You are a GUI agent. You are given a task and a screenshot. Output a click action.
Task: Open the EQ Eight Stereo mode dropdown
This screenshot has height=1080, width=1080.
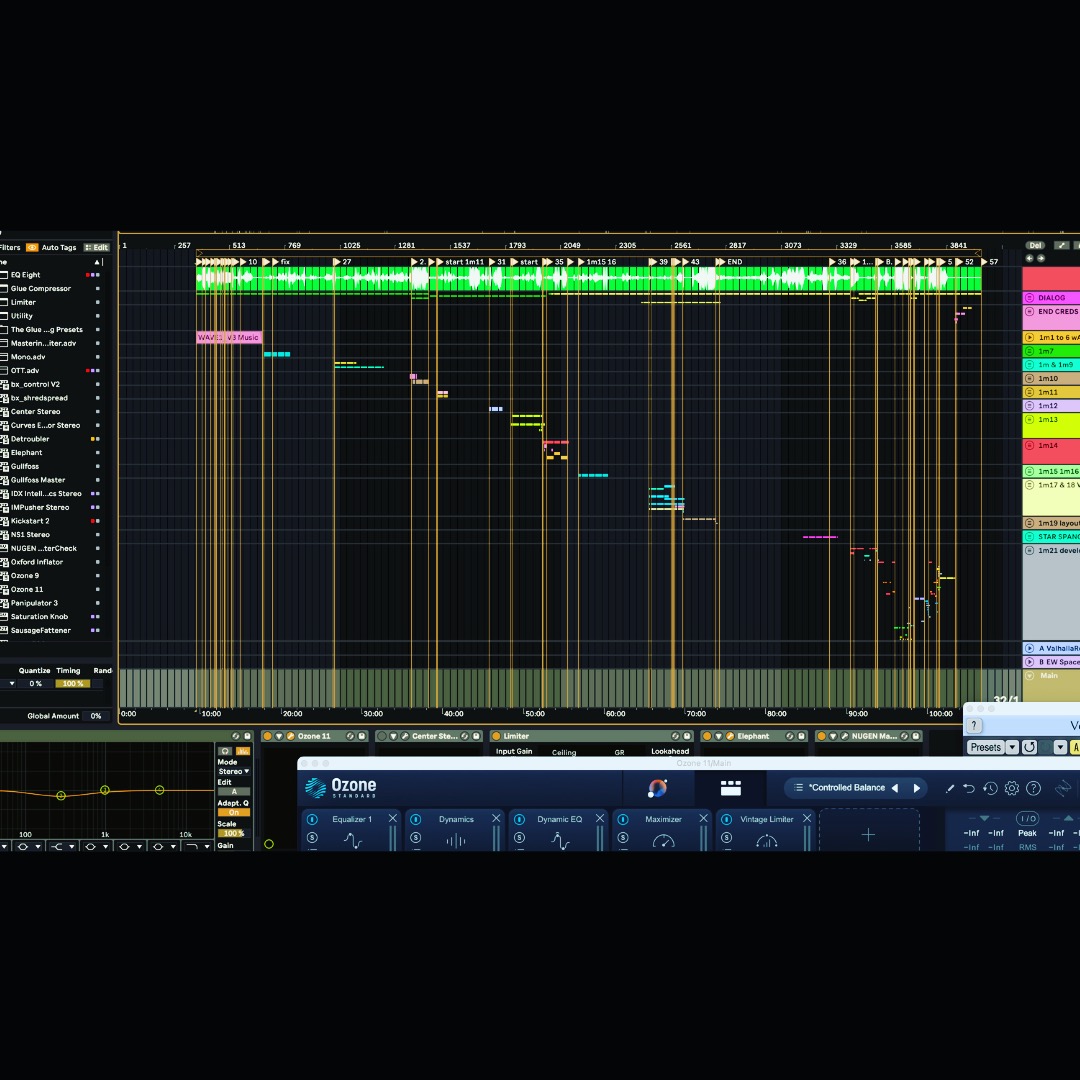233,771
